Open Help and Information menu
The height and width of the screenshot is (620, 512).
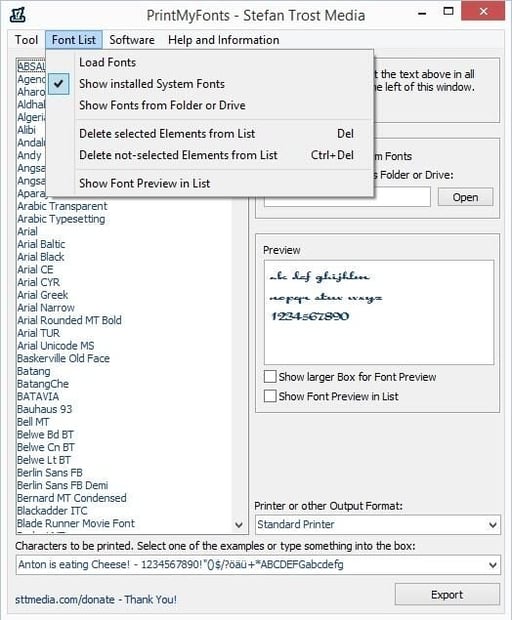pyautogui.click(x=223, y=40)
